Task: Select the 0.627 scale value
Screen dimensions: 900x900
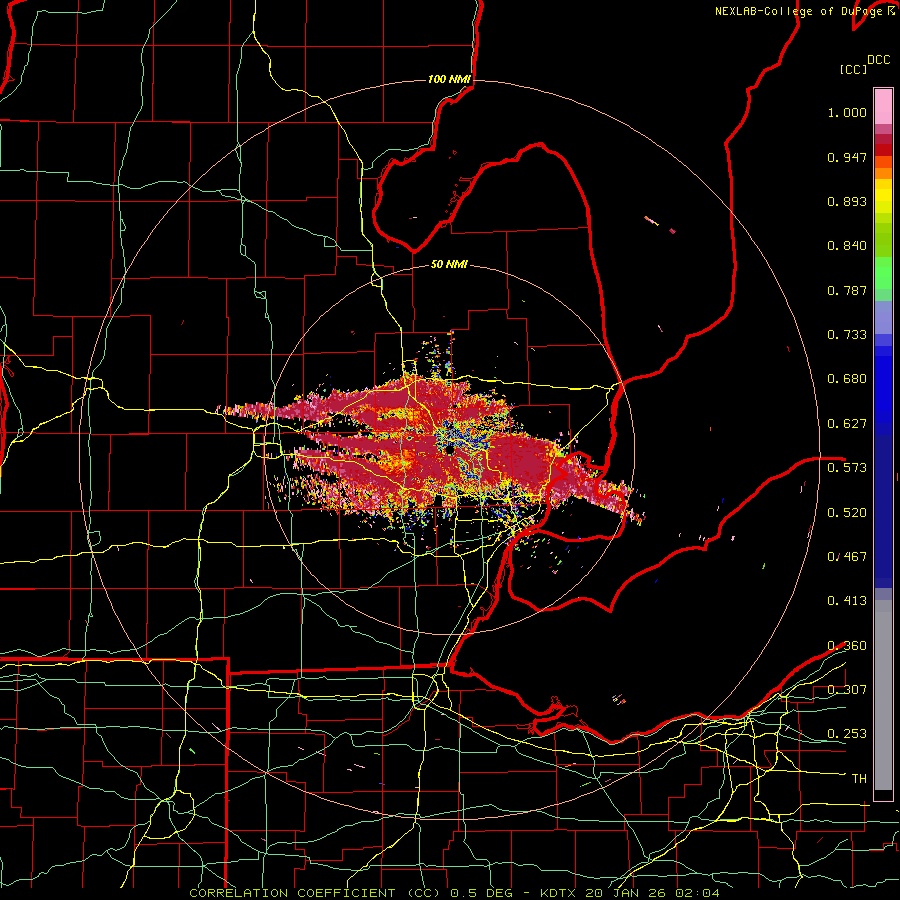Action: coord(847,424)
